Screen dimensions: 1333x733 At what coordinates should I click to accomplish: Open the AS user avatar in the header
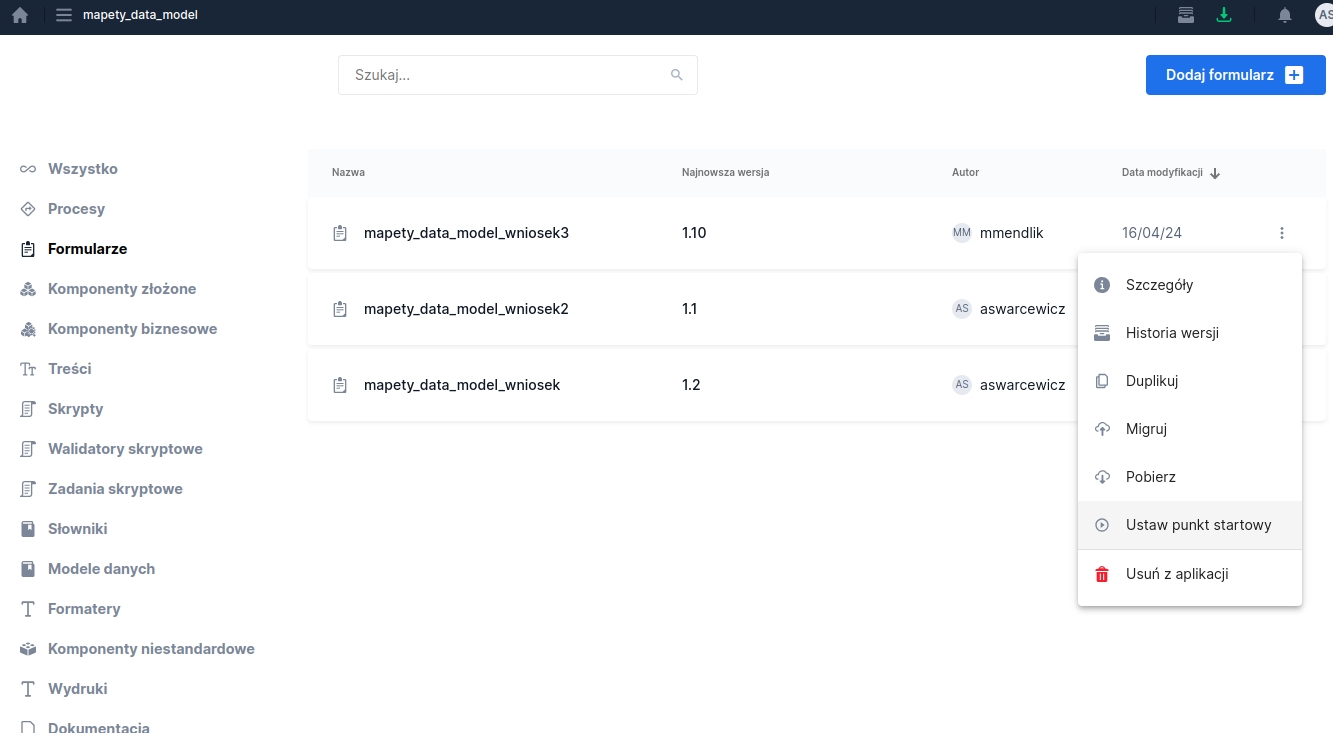click(1323, 15)
